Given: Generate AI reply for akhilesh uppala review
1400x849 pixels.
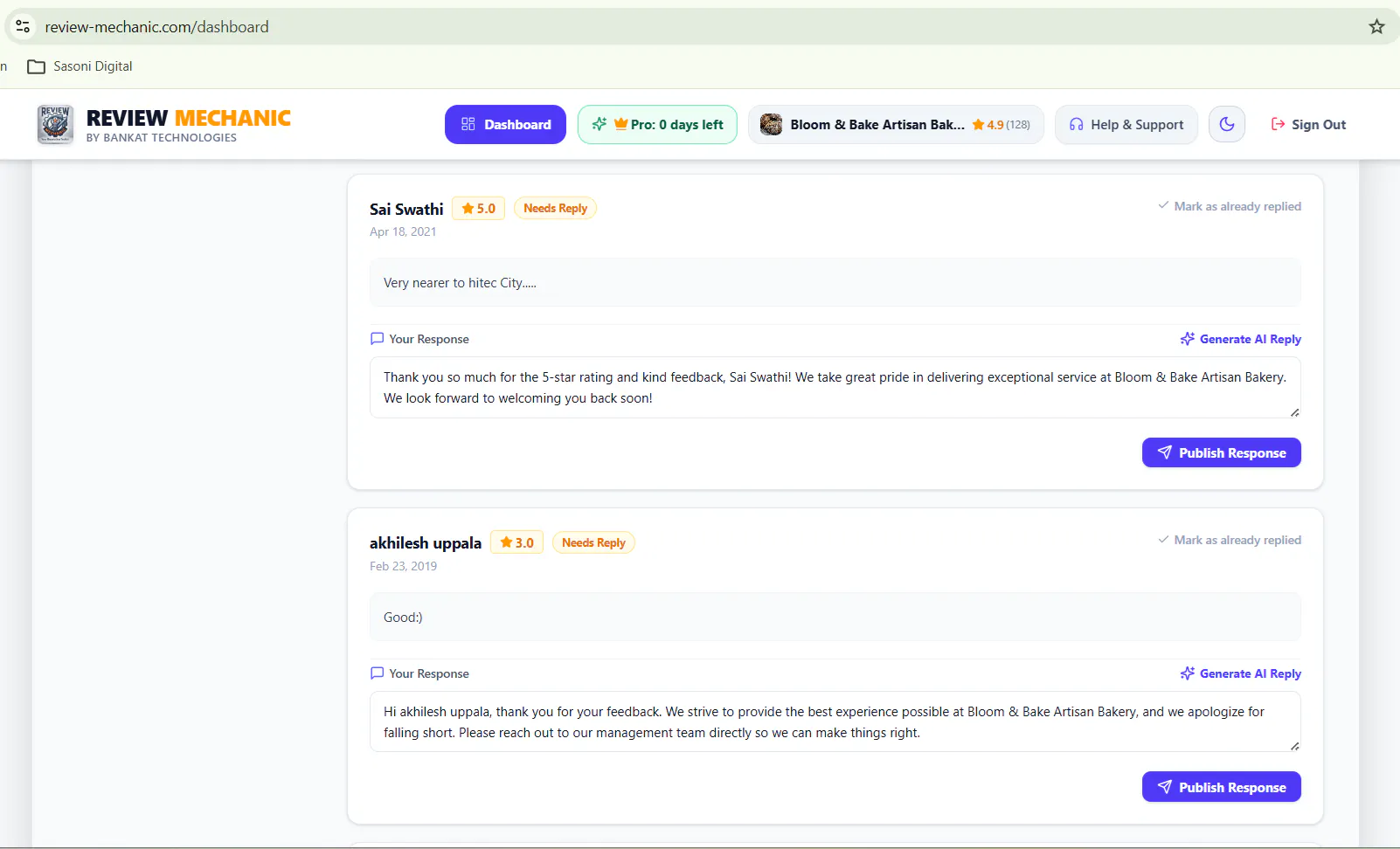Looking at the screenshot, I should point(1240,673).
